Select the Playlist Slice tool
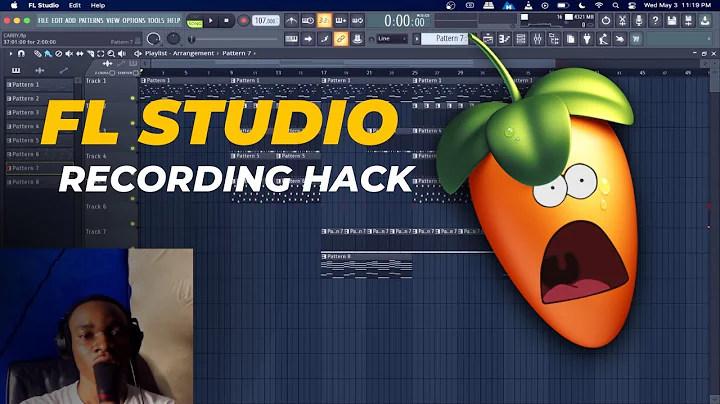The image size is (720, 404). click(x=90, y=54)
